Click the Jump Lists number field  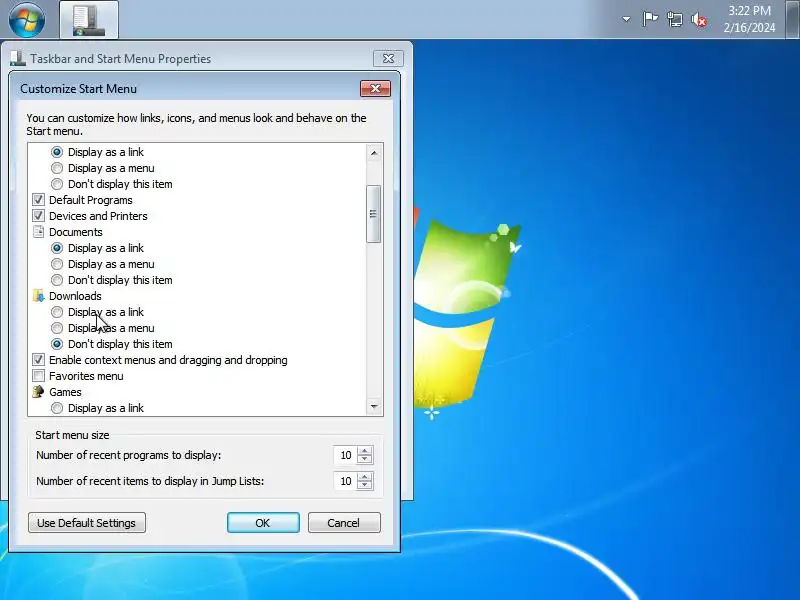(346, 481)
